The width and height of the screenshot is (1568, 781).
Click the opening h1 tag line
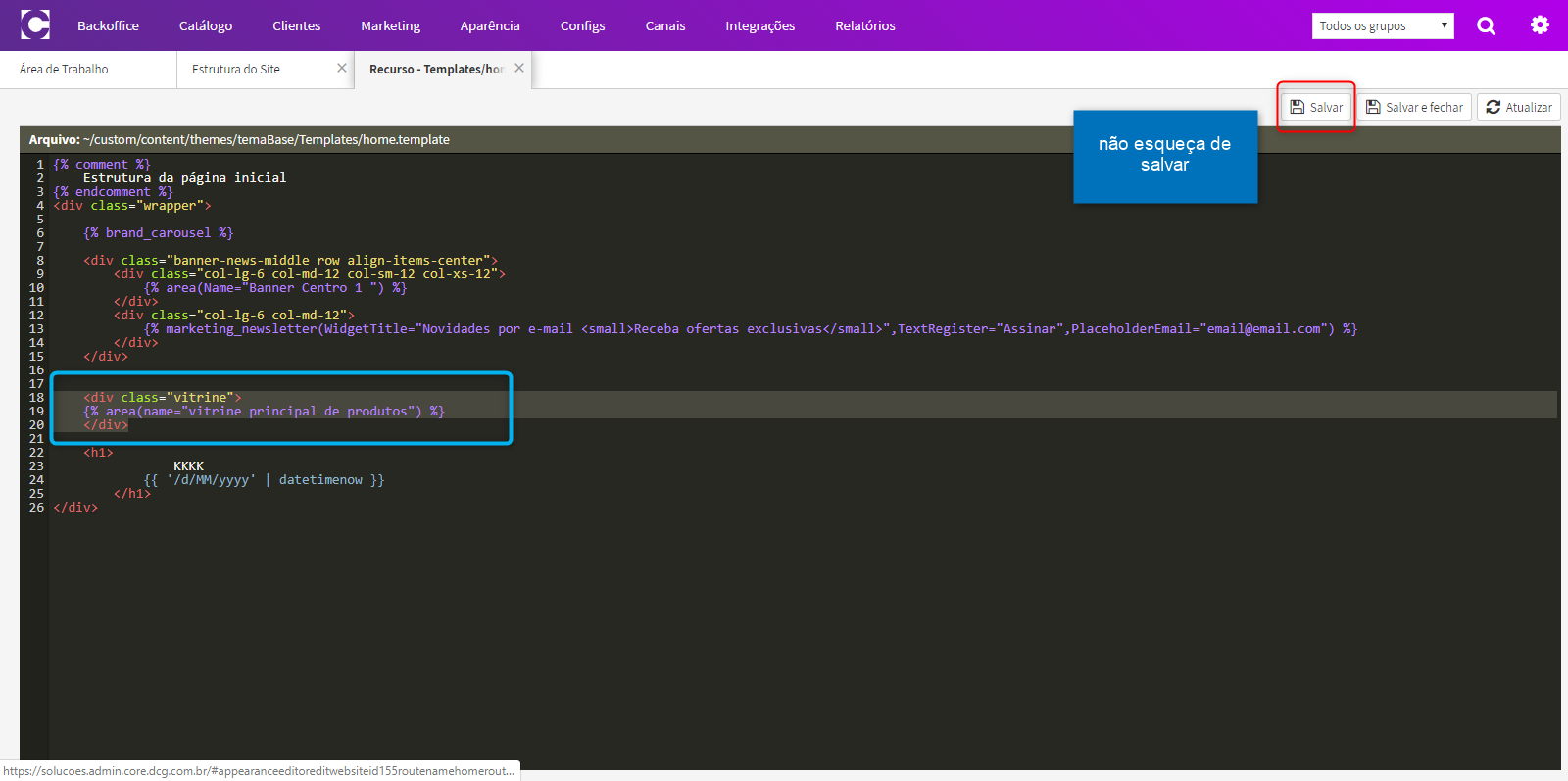pos(99,453)
